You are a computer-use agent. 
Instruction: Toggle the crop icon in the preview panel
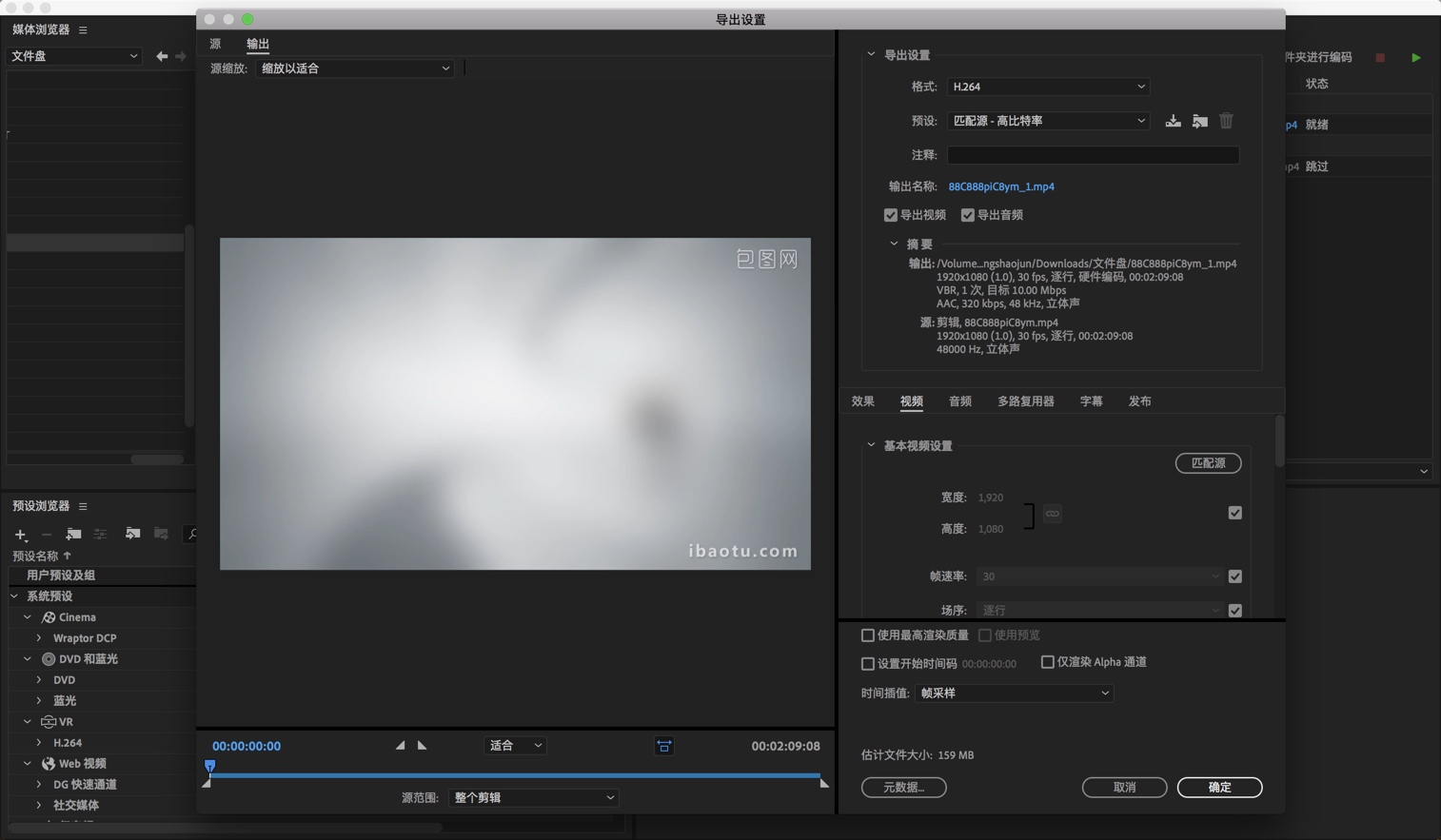point(664,746)
